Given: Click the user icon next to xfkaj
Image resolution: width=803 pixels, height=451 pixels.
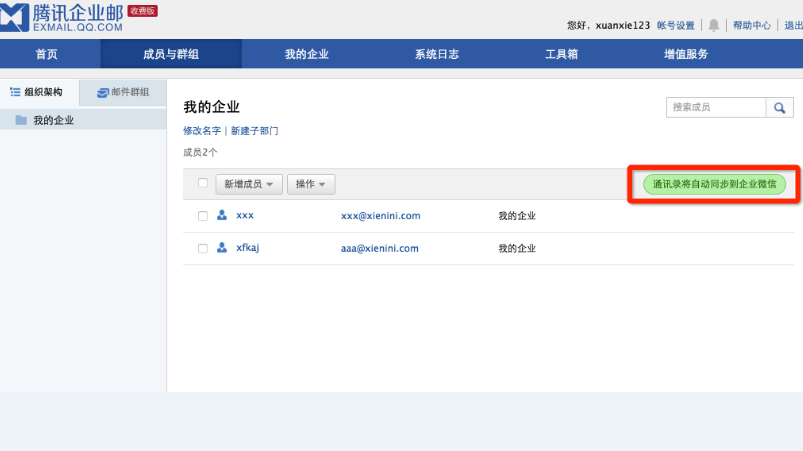Looking at the screenshot, I should (221, 248).
